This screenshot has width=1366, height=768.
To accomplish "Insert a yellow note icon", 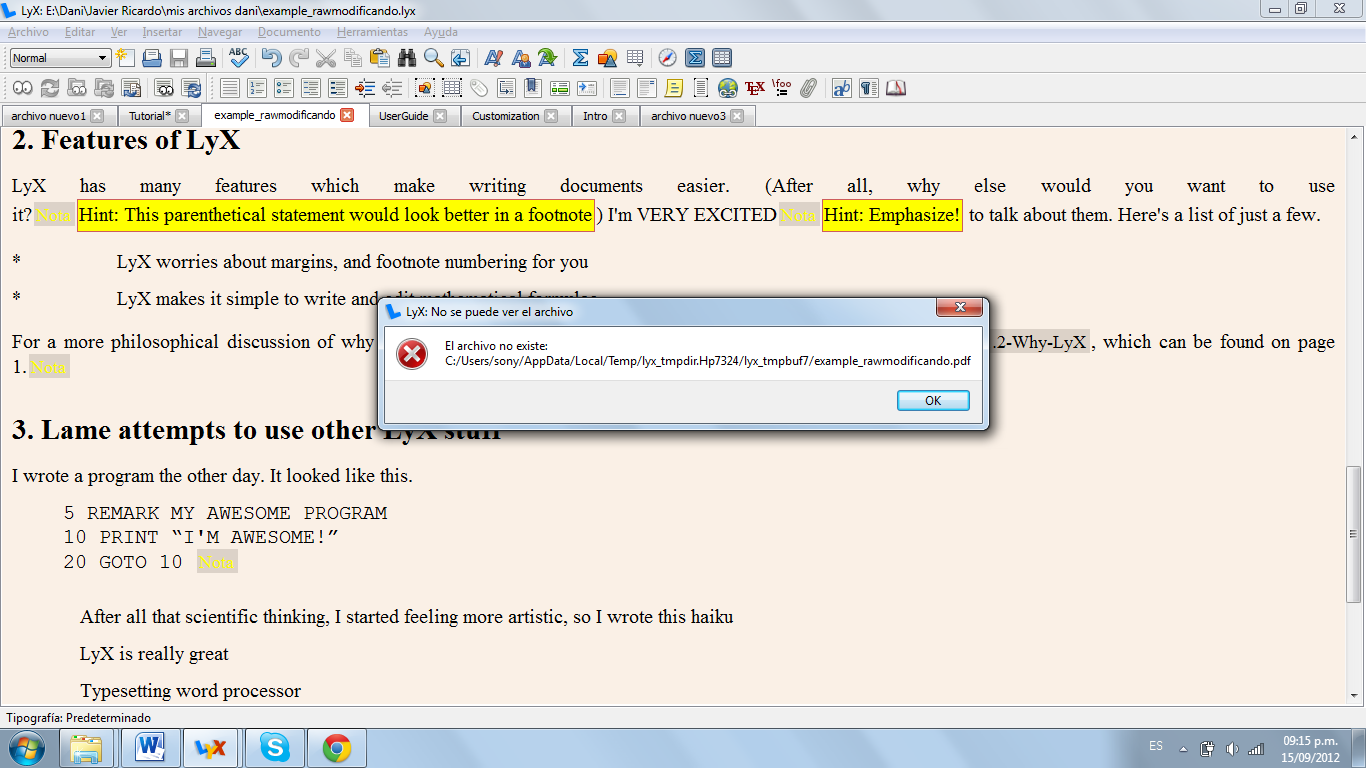I will tap(673, 88).
